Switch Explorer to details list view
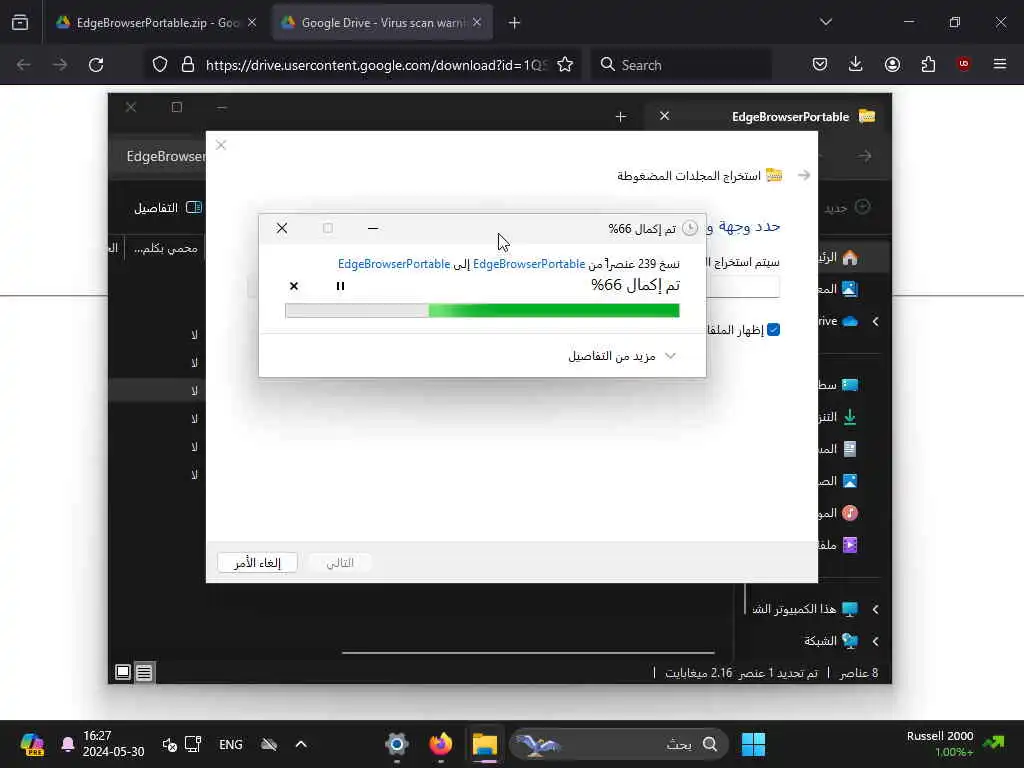 tap(144, 672)
